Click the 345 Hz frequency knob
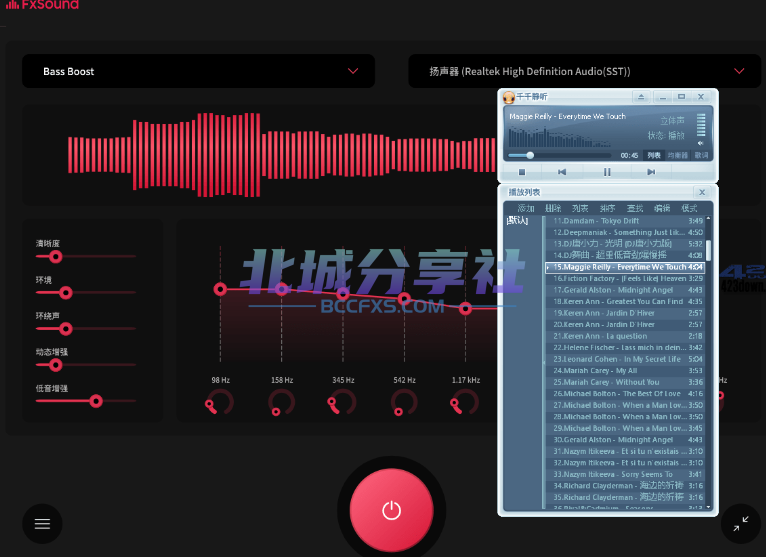766x557 pixels. click(343, 402)
